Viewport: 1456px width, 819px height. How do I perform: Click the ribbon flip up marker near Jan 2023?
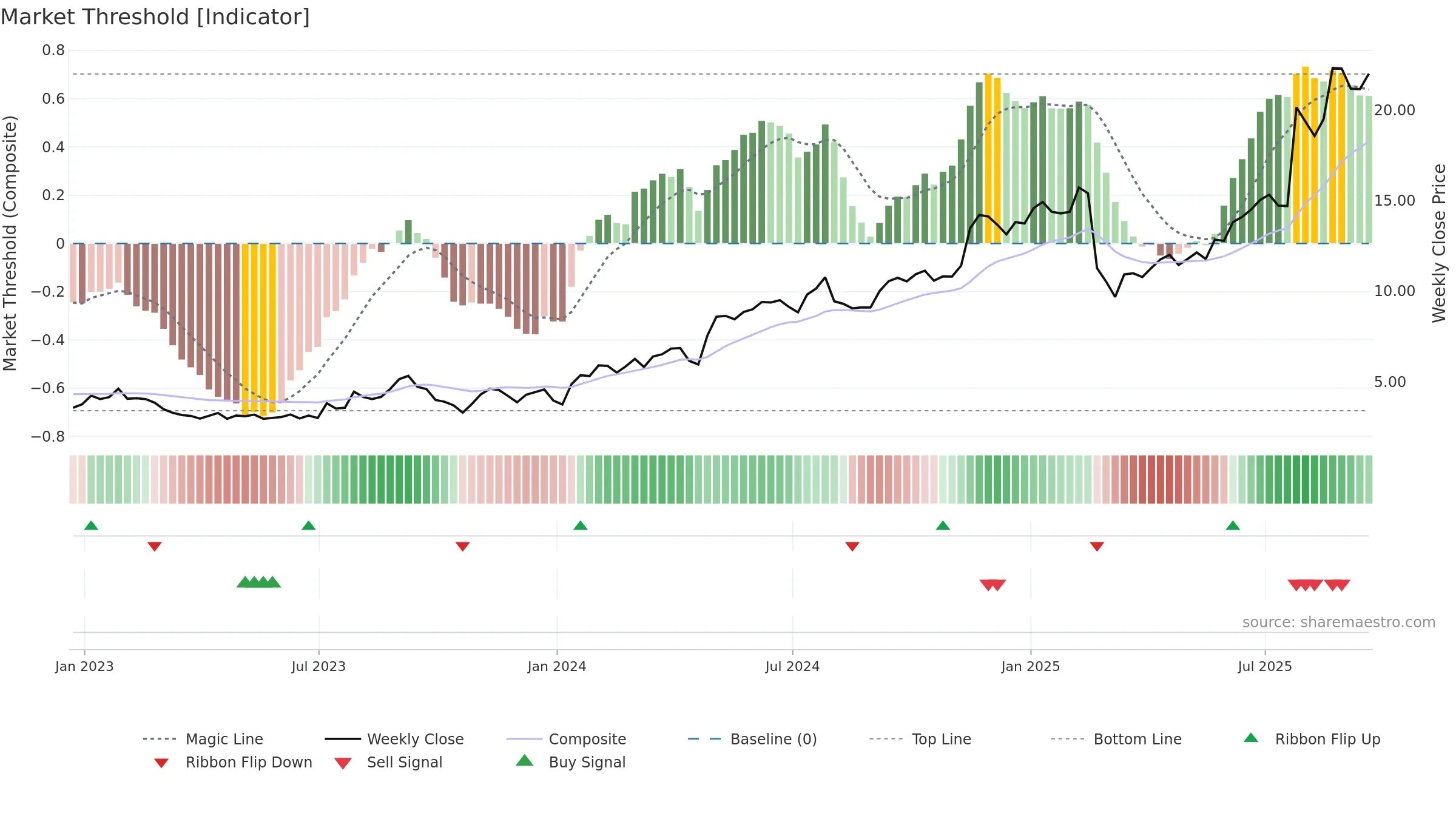(x=91, y=525)
